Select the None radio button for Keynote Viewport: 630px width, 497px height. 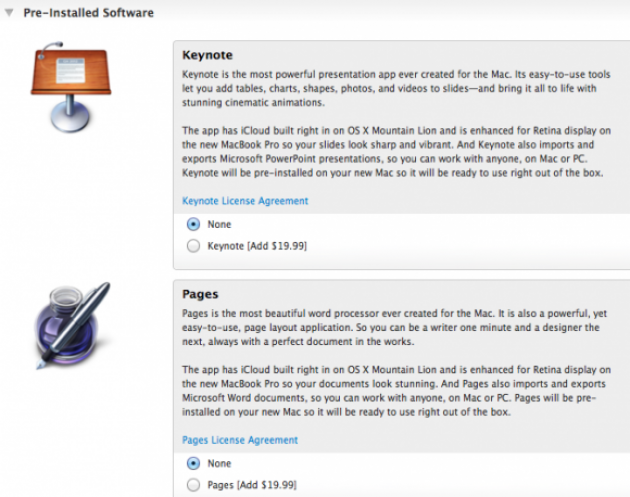tap(193, 224)
